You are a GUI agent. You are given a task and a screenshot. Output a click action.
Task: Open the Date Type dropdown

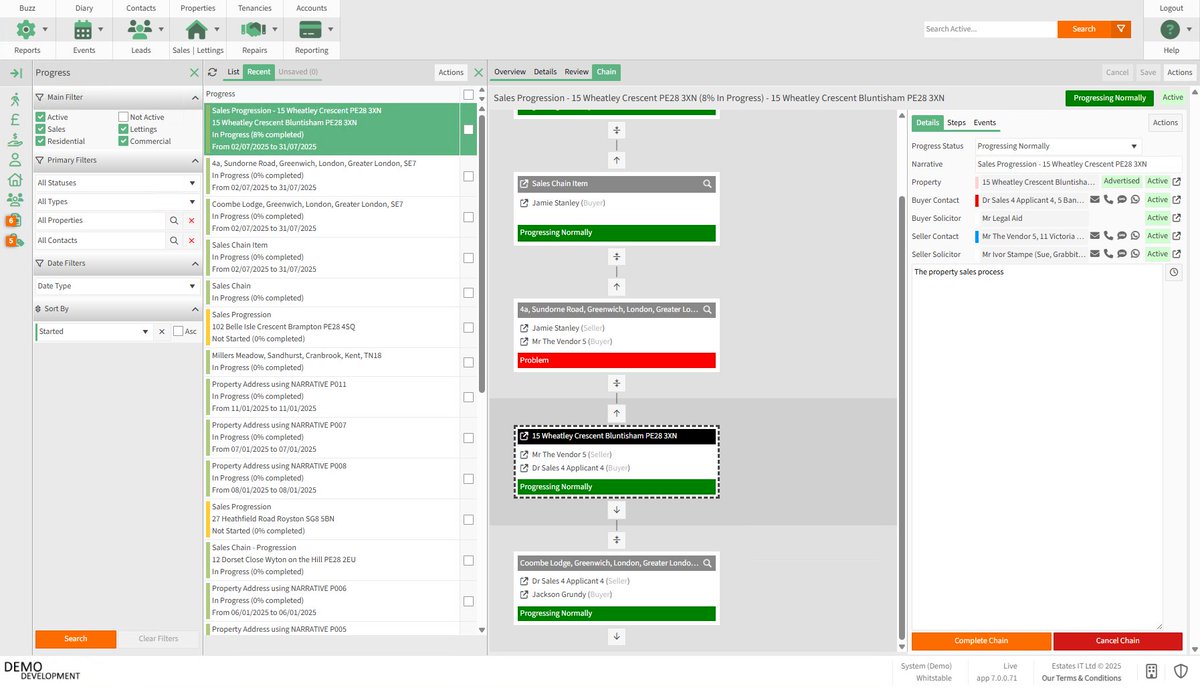117,286
